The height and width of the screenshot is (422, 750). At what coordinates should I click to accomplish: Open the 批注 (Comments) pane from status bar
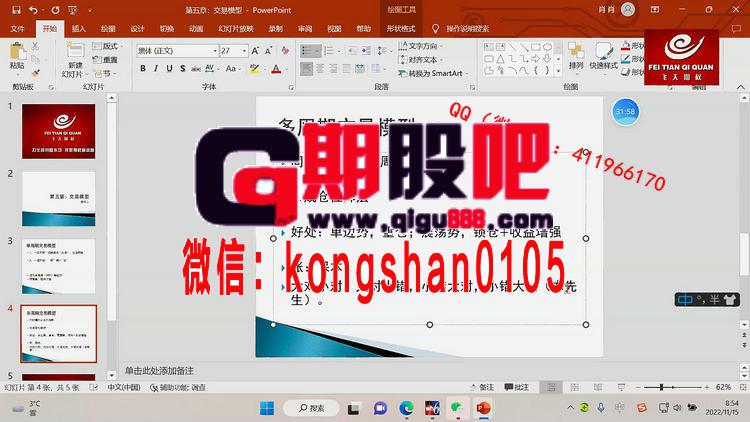[517, 387]
